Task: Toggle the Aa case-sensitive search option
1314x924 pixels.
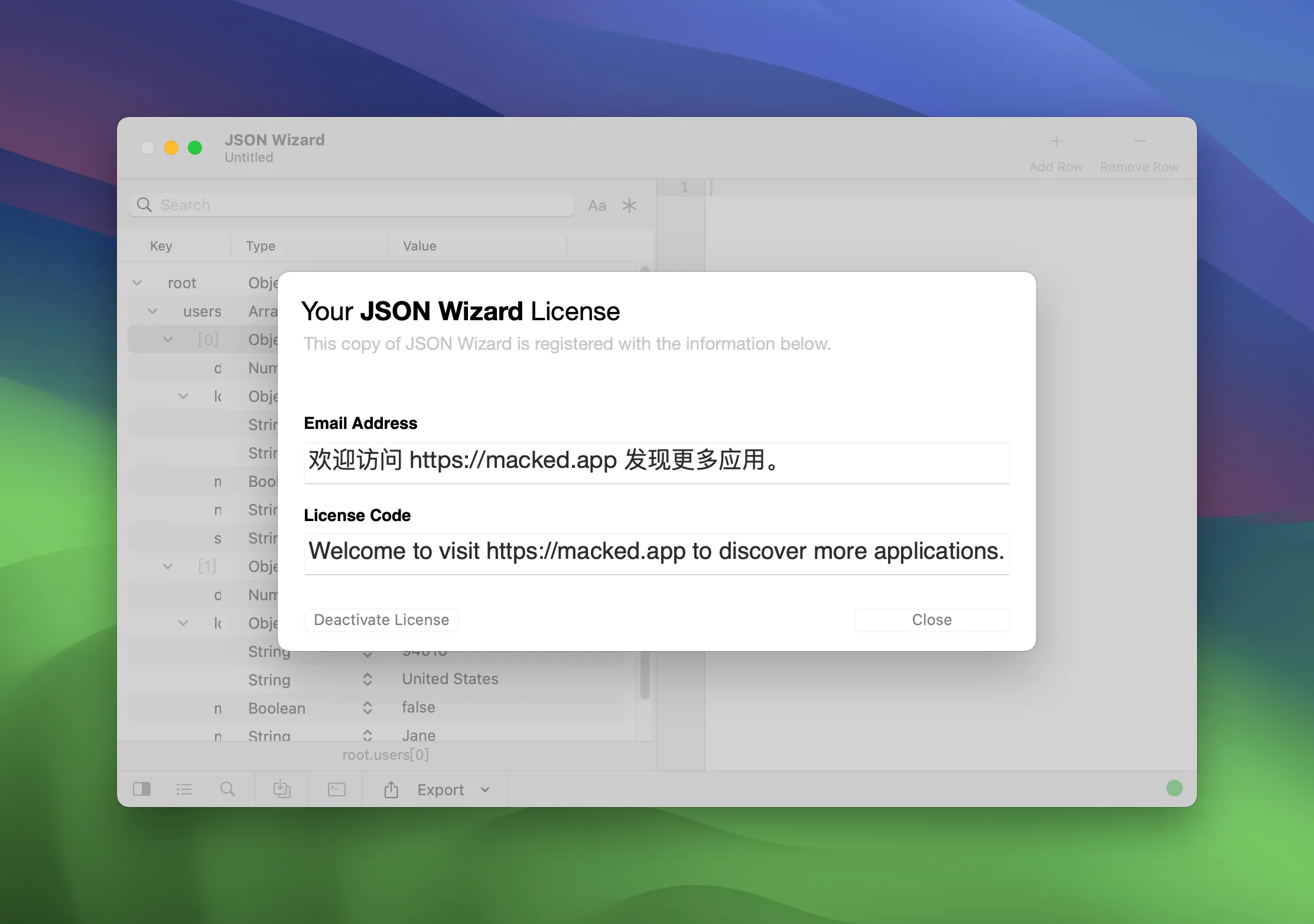Action: (597, 206)
